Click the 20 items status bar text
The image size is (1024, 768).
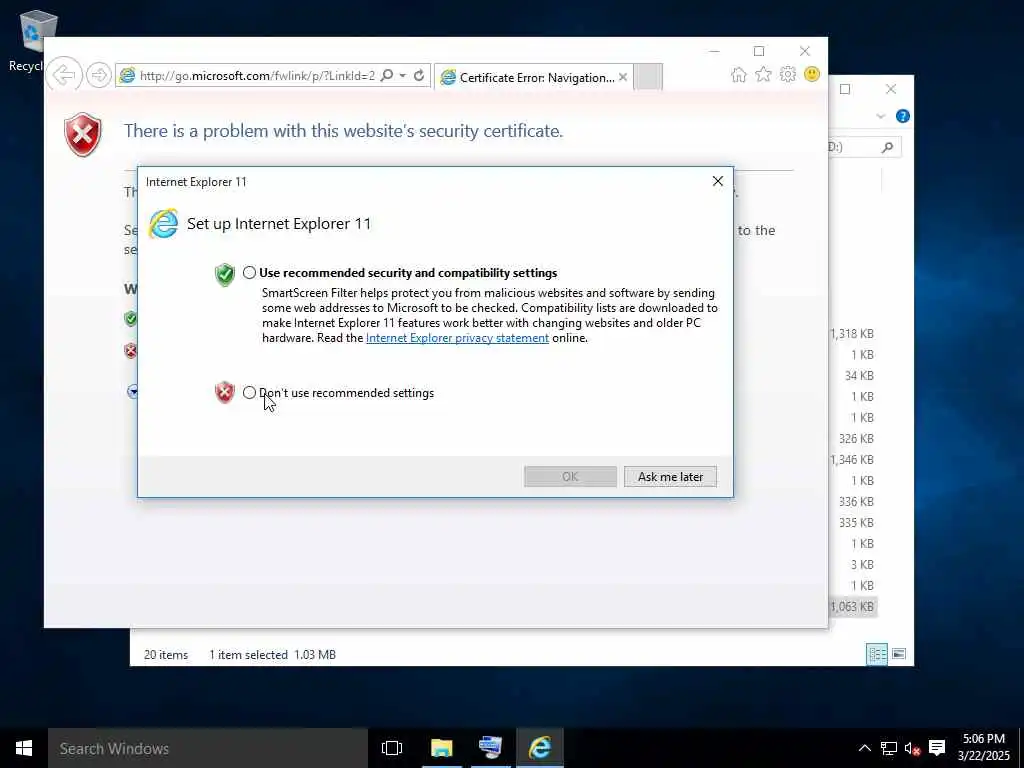[166, 654]
